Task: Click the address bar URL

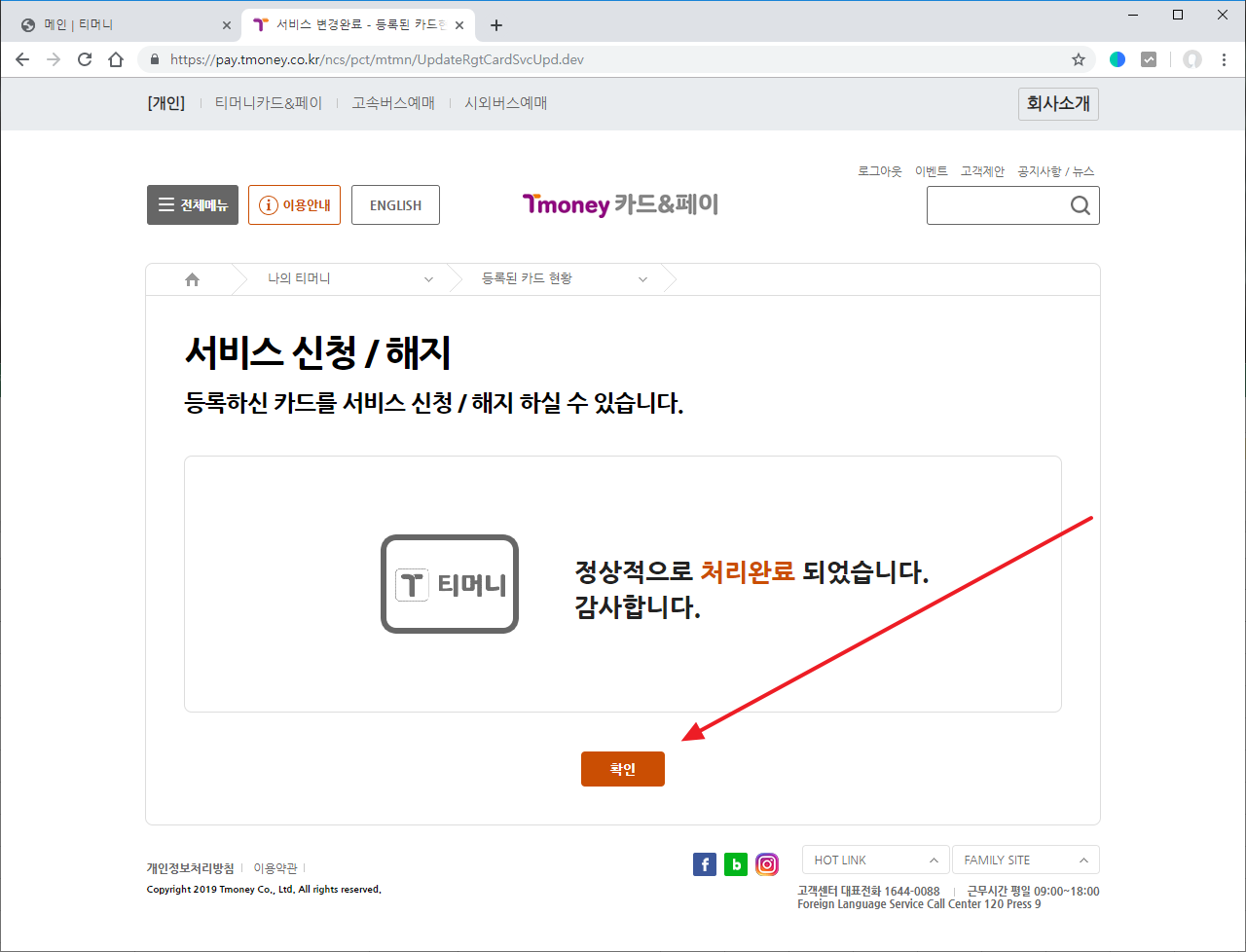Action: pyautogui.click(x=377, y=59)
